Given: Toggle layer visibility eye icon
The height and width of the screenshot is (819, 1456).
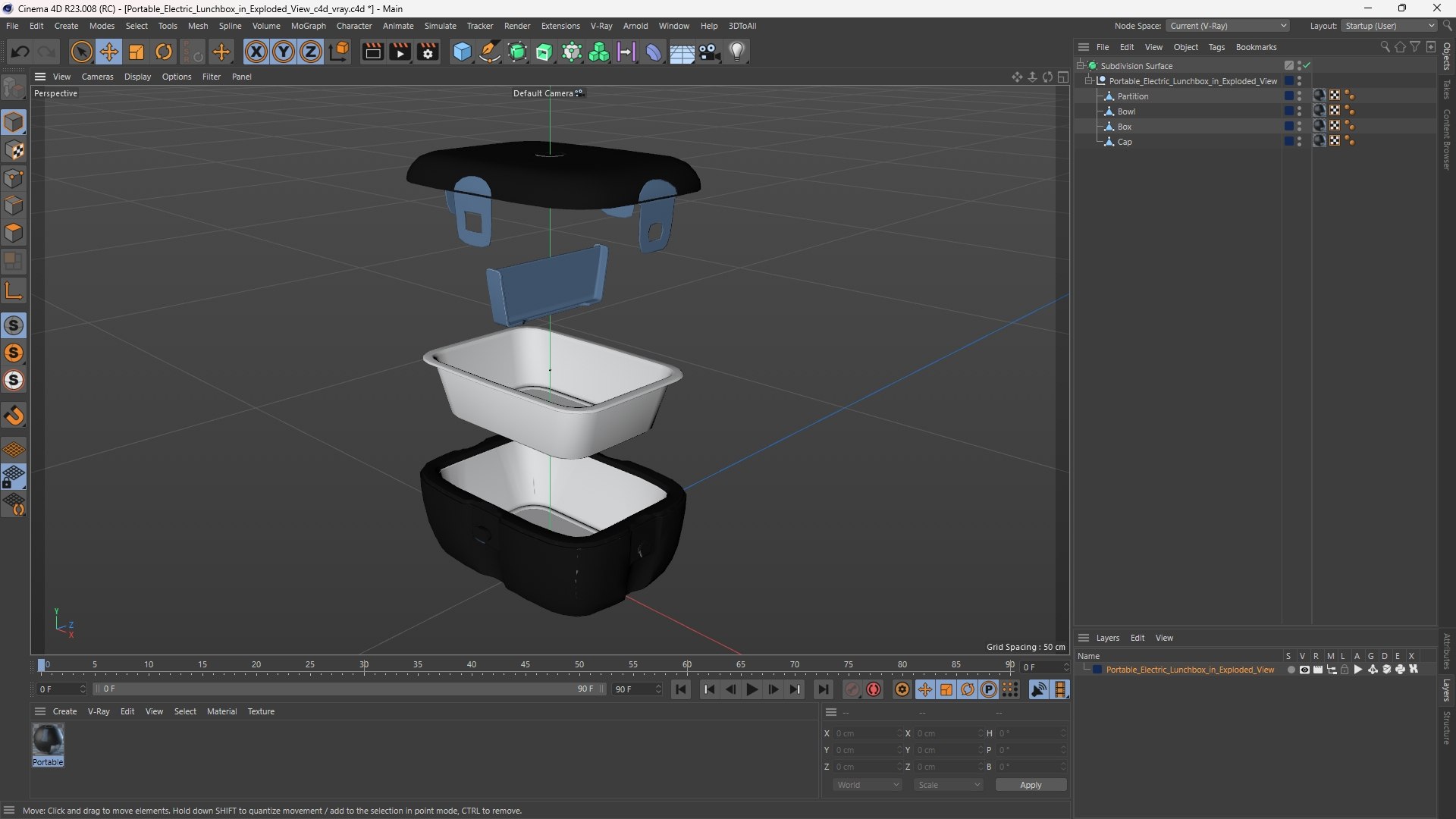Looking at the screenshot, I should tap(1304, 670).
